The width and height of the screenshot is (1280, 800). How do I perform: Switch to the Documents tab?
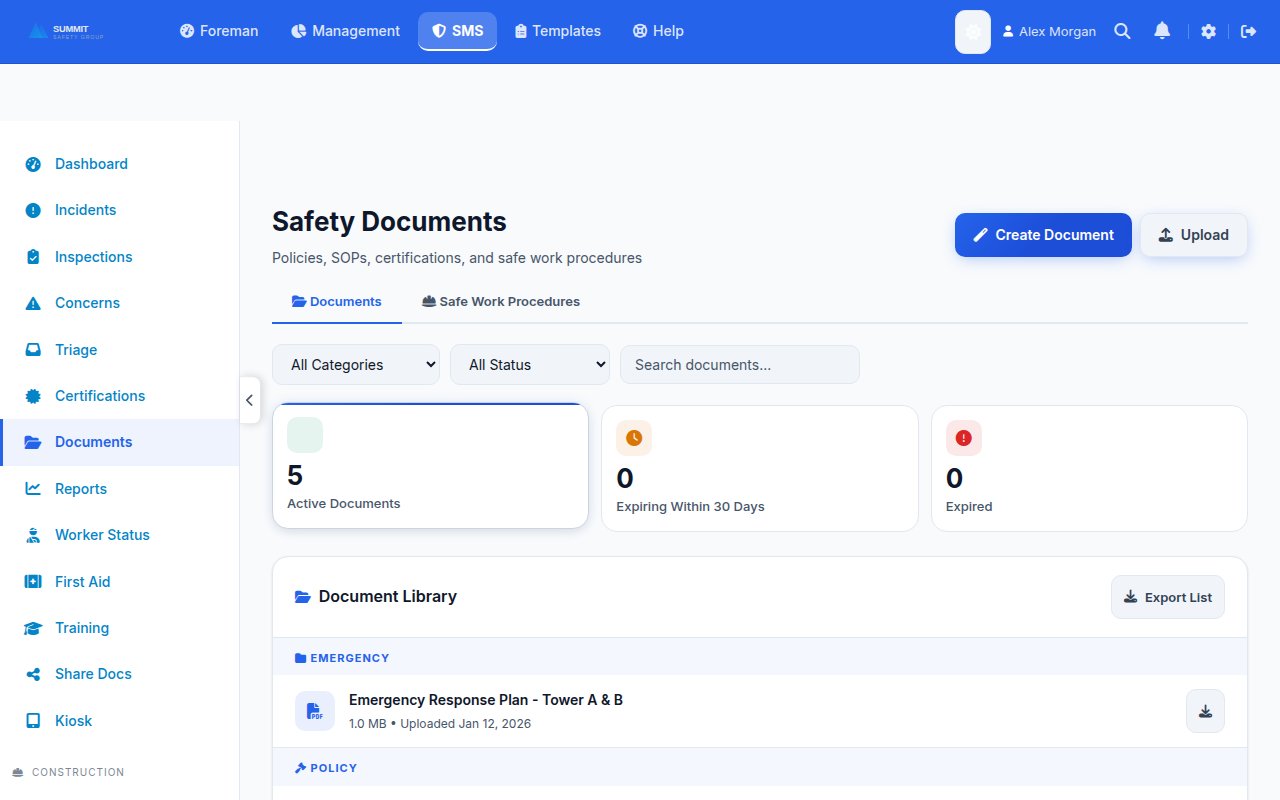tap(337, 301)
